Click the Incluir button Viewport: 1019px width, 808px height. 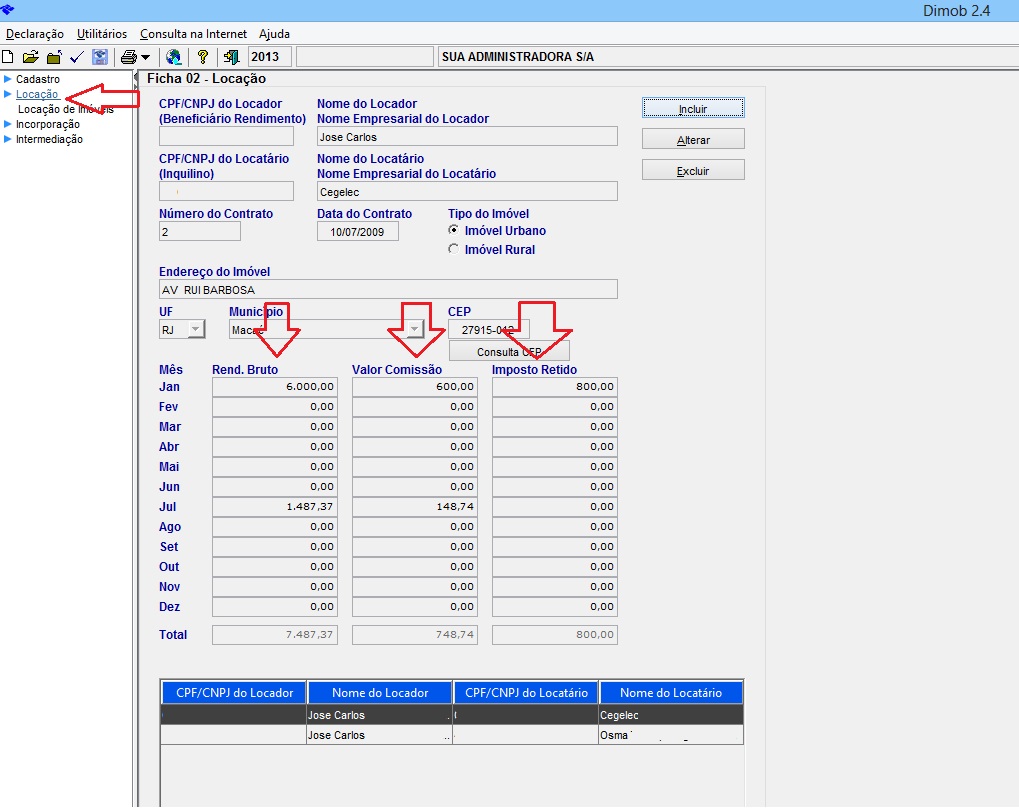point(693,109)
